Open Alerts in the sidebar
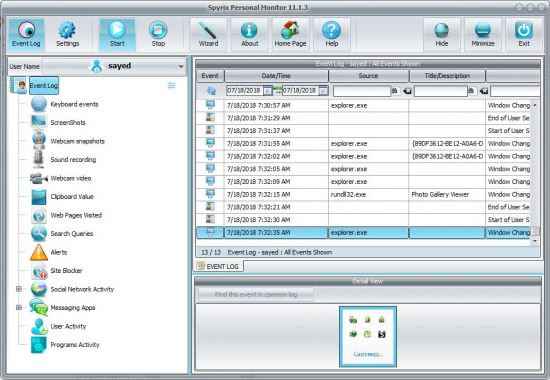Image resolution: width=550 pixels, height=380 pixels. (59, 252)
